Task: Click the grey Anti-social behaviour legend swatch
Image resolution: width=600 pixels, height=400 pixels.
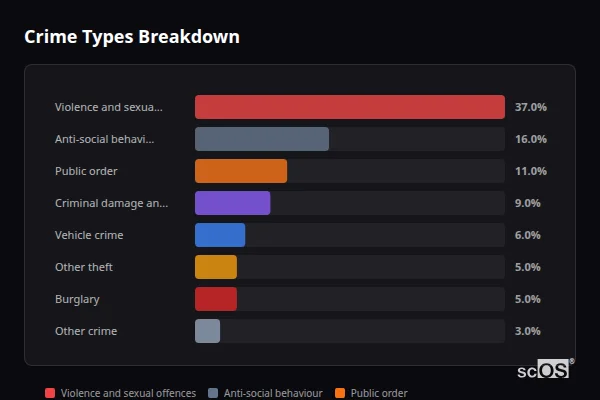Action: 213,393
